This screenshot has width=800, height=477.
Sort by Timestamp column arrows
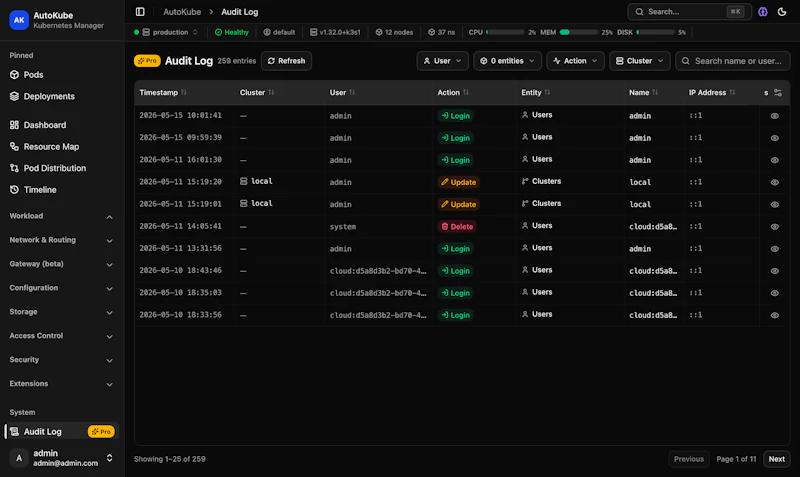(x=184, y=92)
